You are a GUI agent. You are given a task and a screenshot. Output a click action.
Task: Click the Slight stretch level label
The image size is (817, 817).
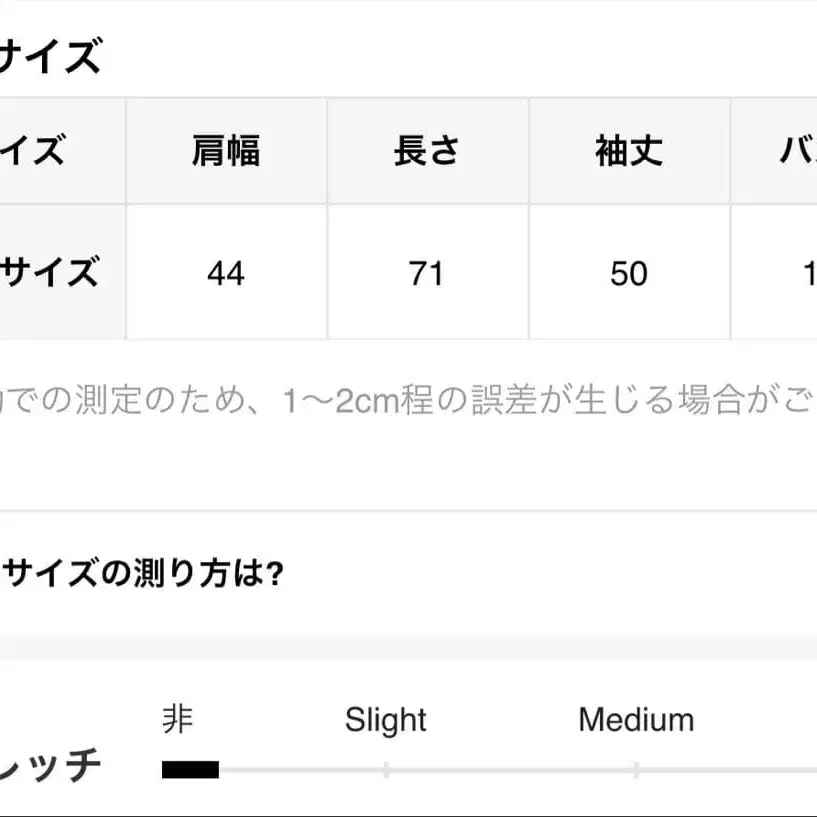coord(385,720)
